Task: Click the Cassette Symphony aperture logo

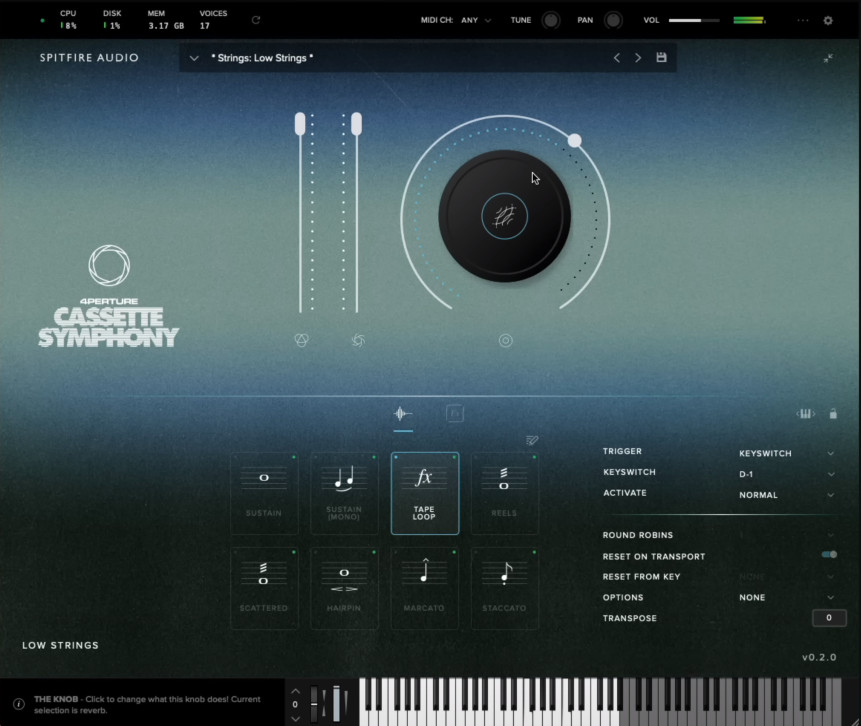Action: [x=109, y=265]
